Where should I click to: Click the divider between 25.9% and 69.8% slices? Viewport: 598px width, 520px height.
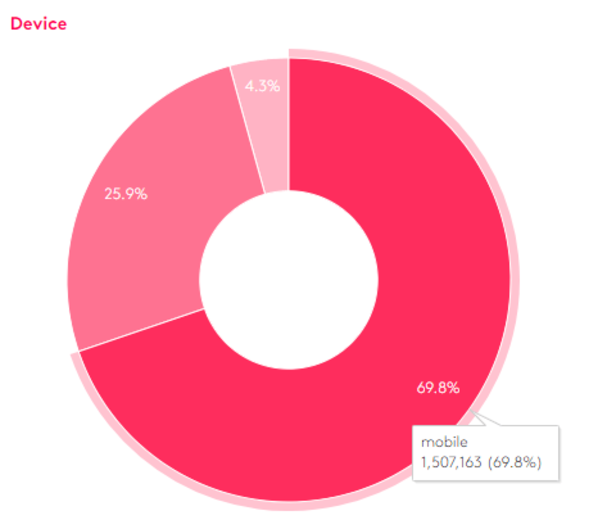pyautogui.click(x=141, y=330)
